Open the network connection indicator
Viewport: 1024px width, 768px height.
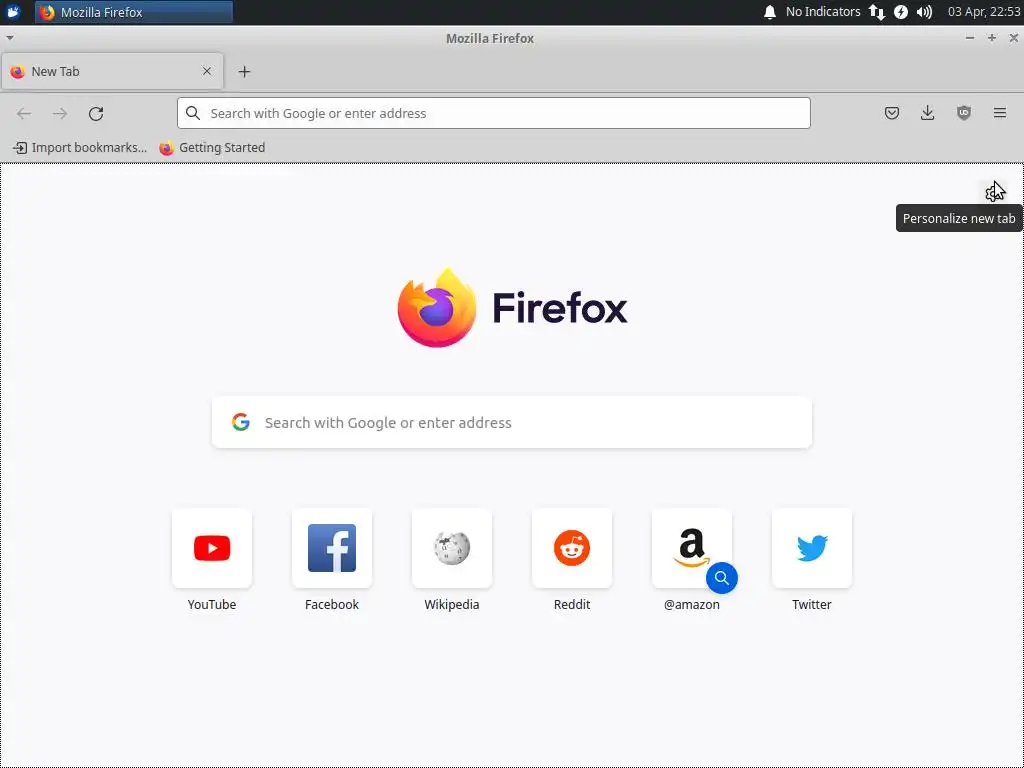click(x=877, y=12)
